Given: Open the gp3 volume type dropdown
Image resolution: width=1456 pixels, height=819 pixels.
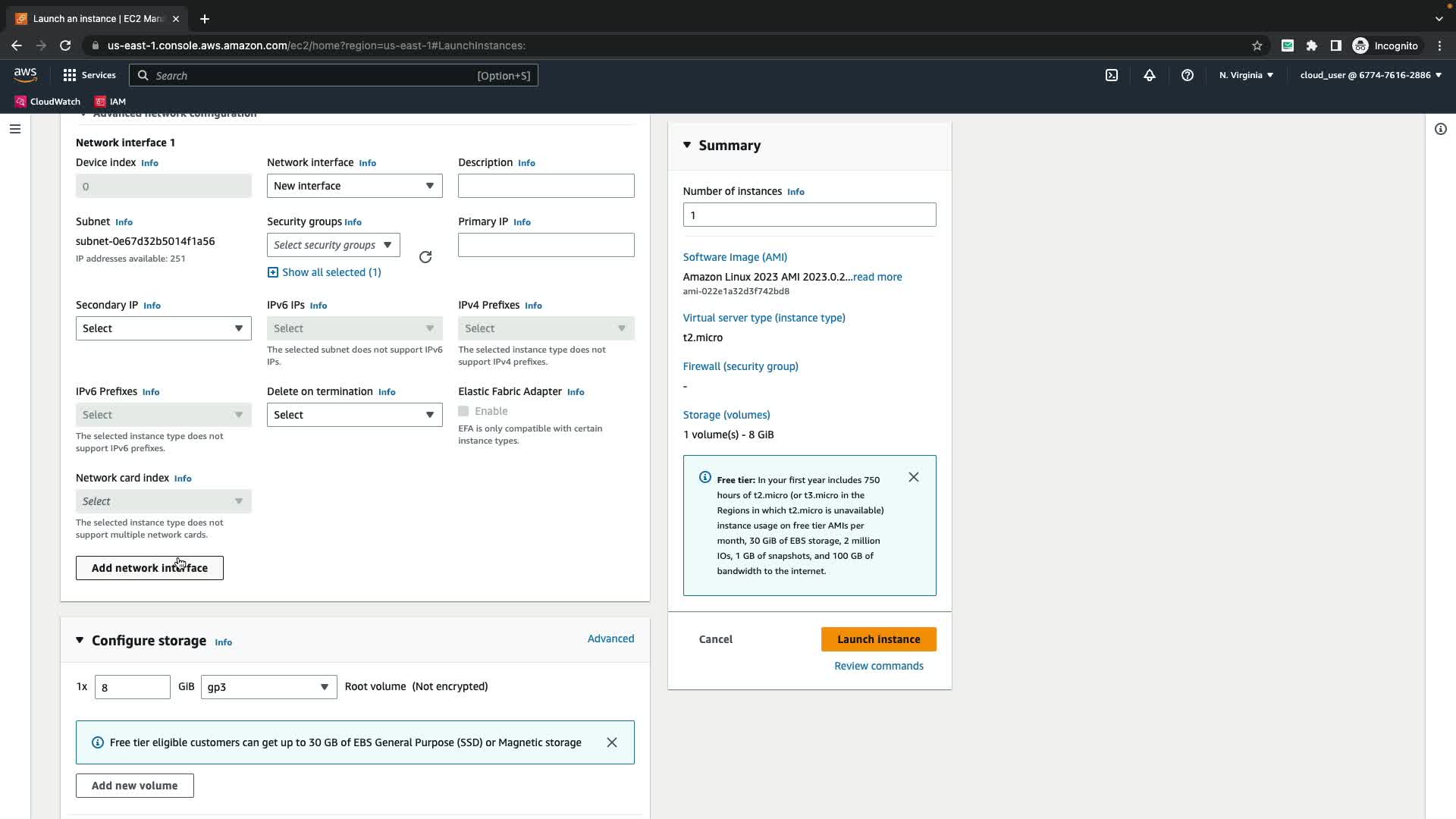Looking at the screenshot, I should click(268, 687).
